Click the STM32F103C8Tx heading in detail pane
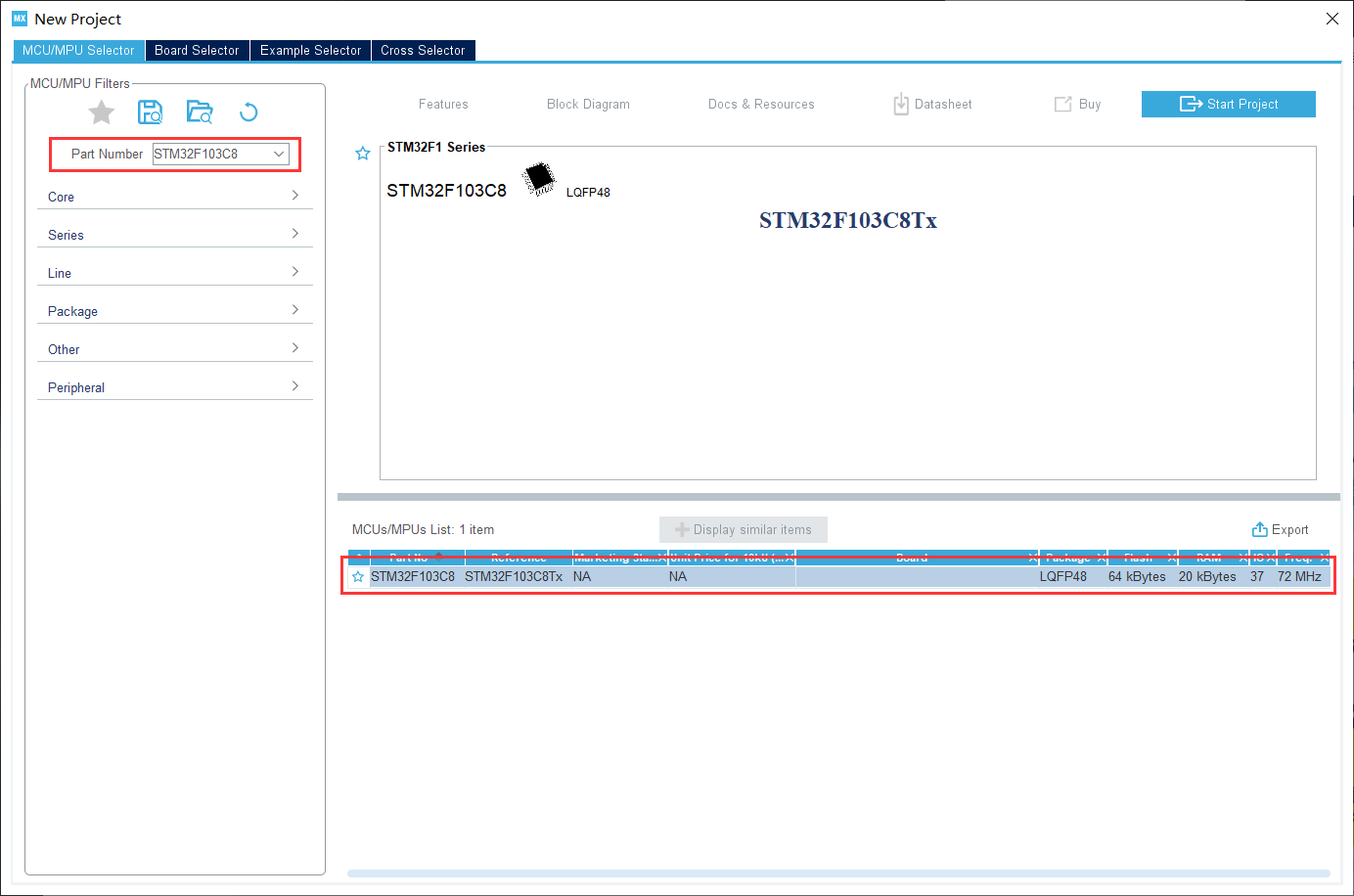Screen dimensions: 1354x896 click(848, 221)
